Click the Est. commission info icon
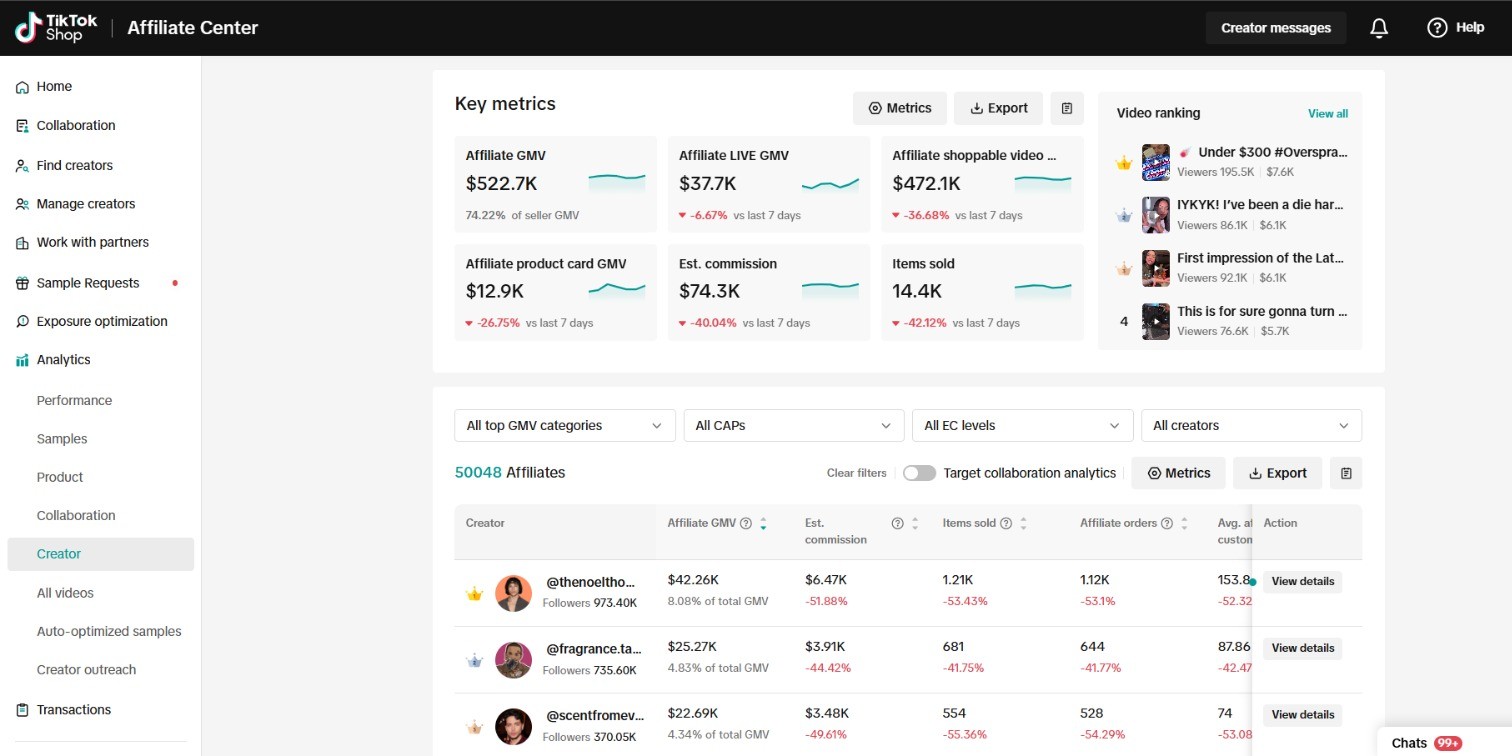This screenshot has width=1512, height=756. [x=897, y=523]
